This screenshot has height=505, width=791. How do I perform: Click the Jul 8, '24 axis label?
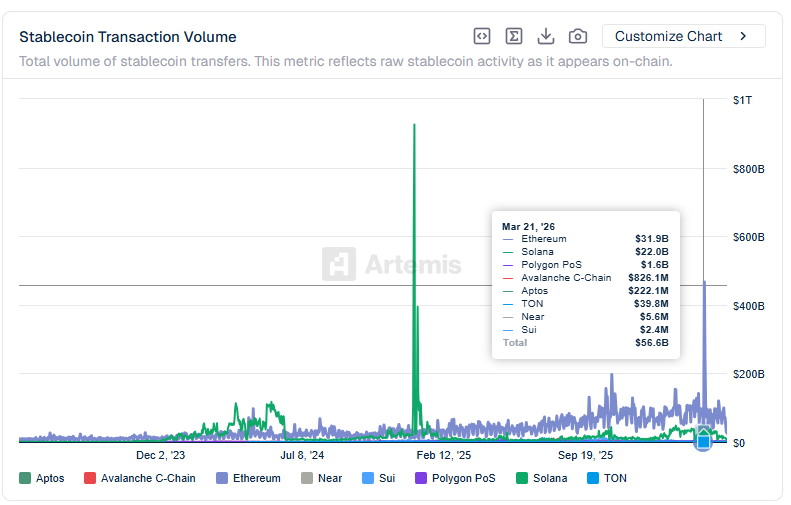click(x=302, y=455)
